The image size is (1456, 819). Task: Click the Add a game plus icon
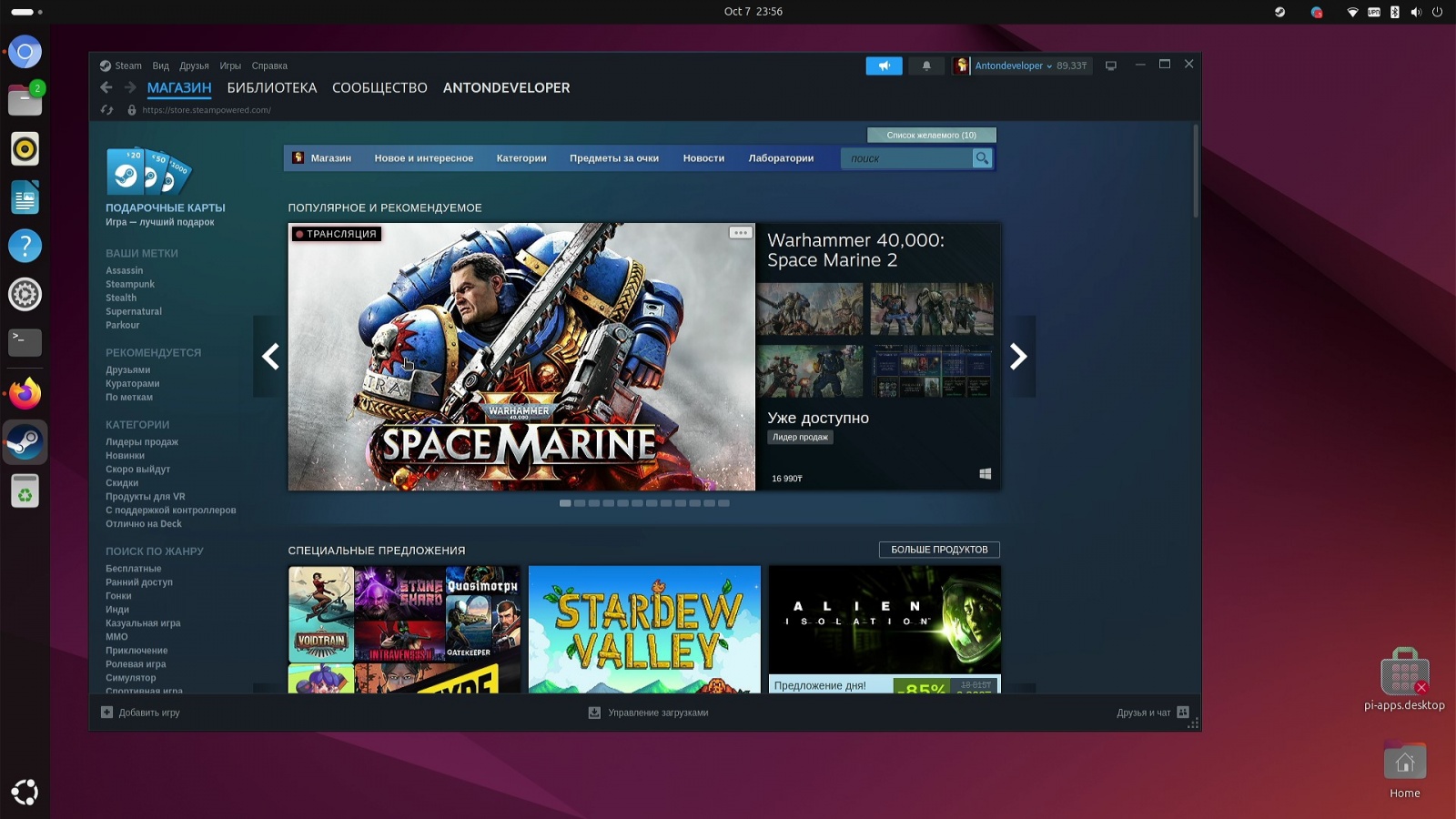pyautogui.click(x=106, y=713)
